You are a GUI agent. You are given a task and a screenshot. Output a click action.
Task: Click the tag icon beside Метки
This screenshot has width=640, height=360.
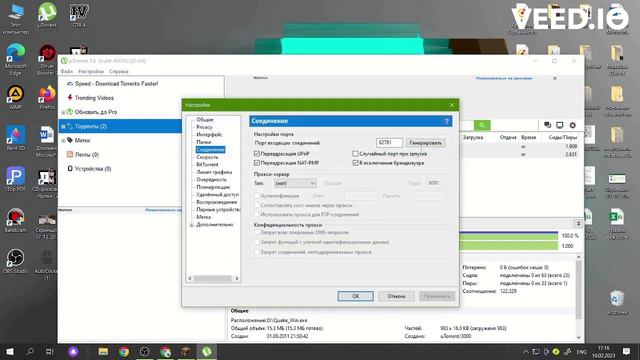click(70, 140)
